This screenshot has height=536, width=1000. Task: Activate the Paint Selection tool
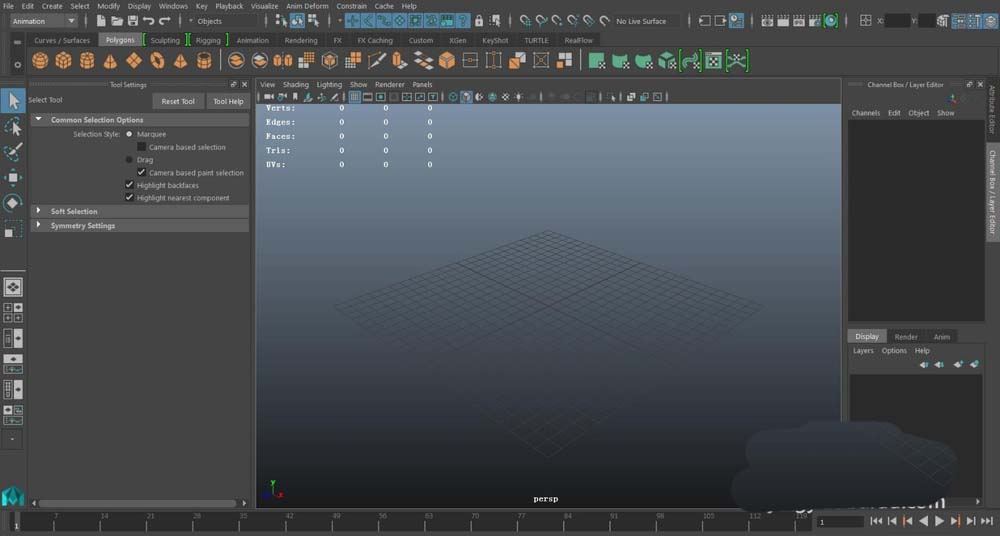[x=13, y=152]
